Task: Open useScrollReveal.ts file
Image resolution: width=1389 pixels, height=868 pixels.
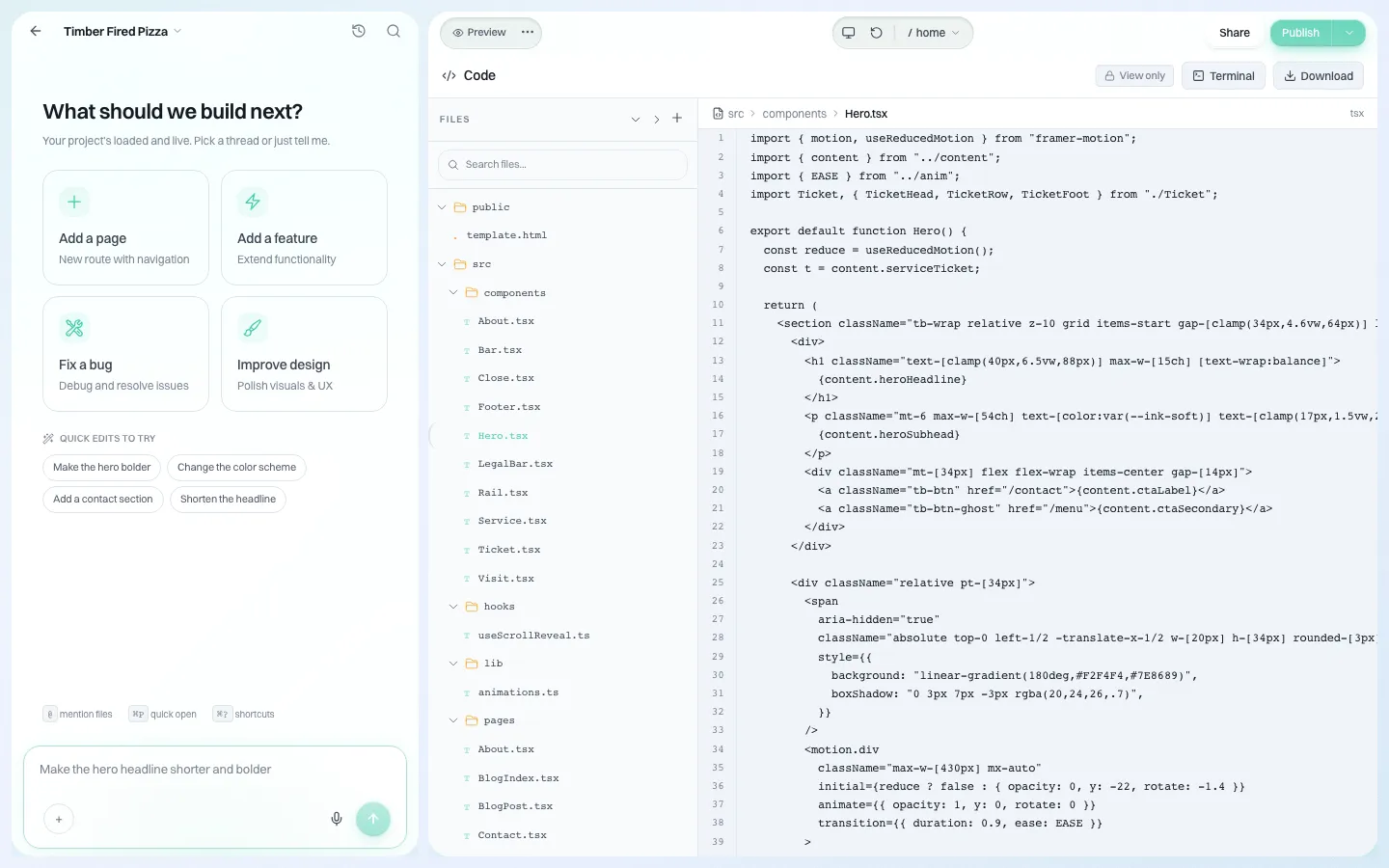Action: [533, 636]
